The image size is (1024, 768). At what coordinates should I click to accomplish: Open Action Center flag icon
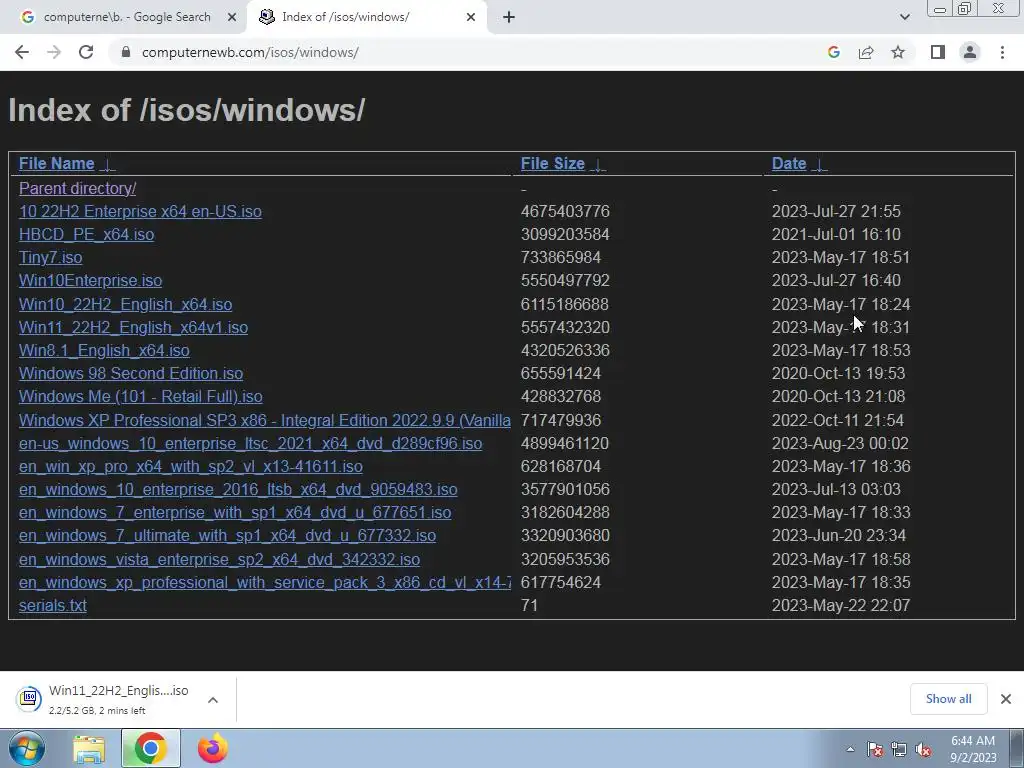point(874,749)
